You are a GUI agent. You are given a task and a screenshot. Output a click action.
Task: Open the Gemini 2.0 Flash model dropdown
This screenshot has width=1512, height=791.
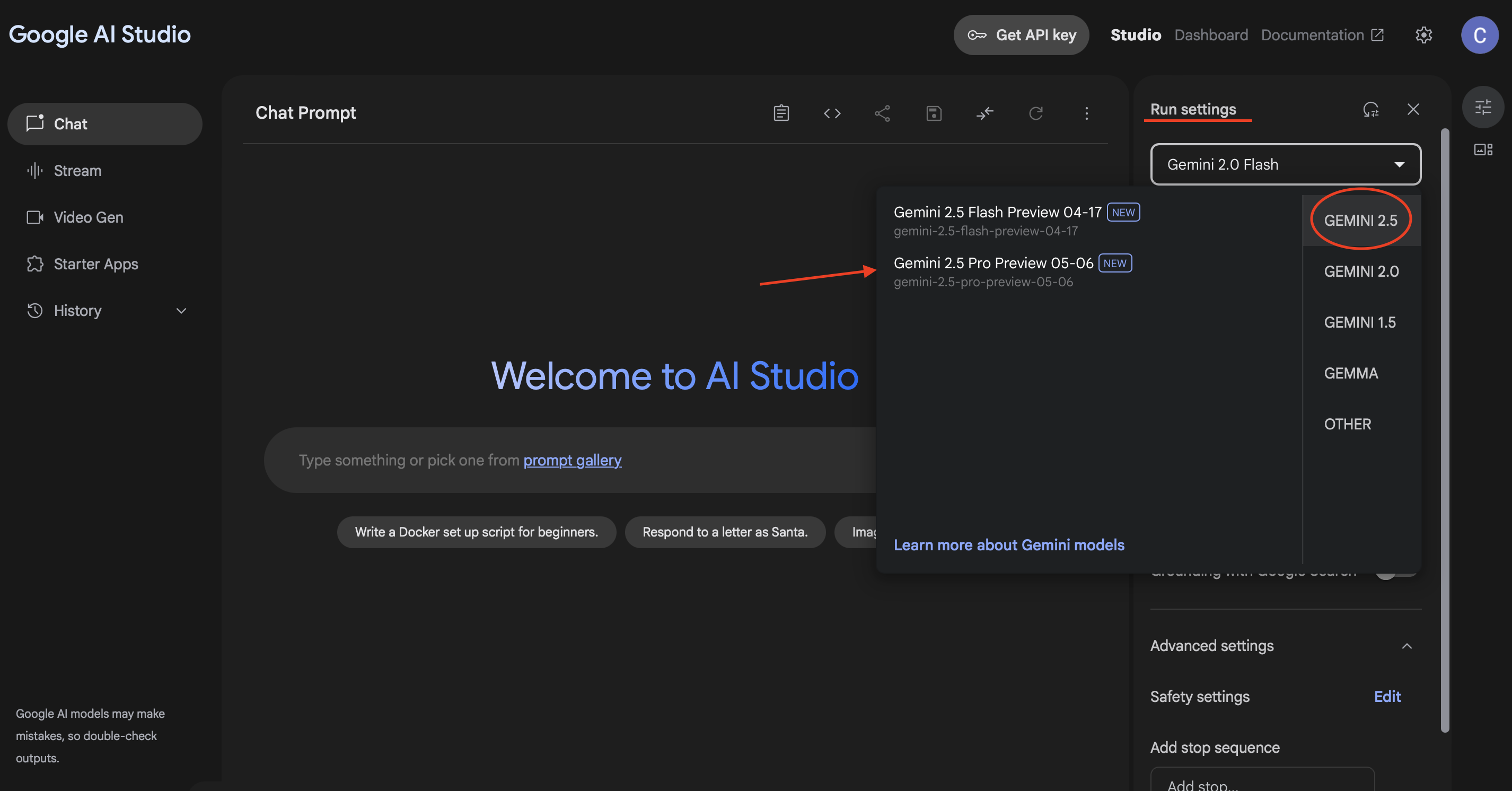pos(1286,164)
